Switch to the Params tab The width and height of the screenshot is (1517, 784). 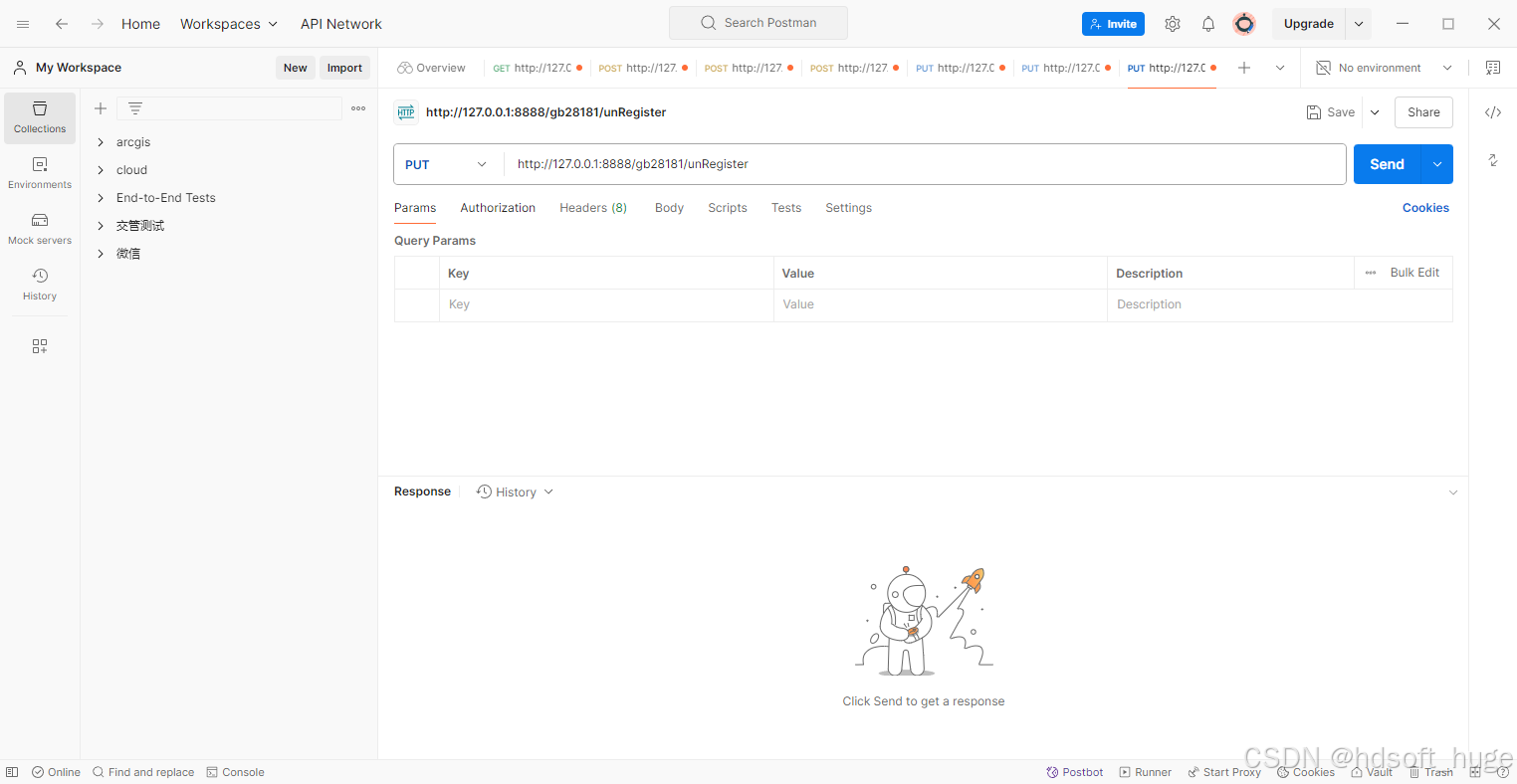[x=415, y=208]
